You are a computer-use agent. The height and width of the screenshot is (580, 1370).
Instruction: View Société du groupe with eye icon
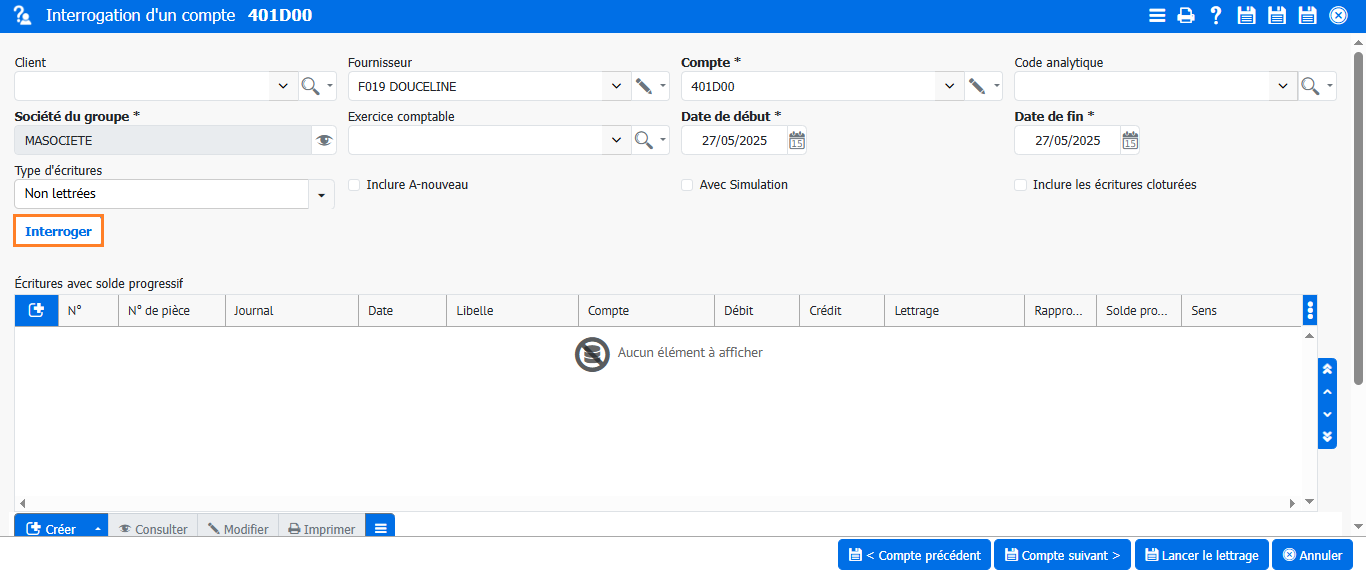tap(324, 141)
